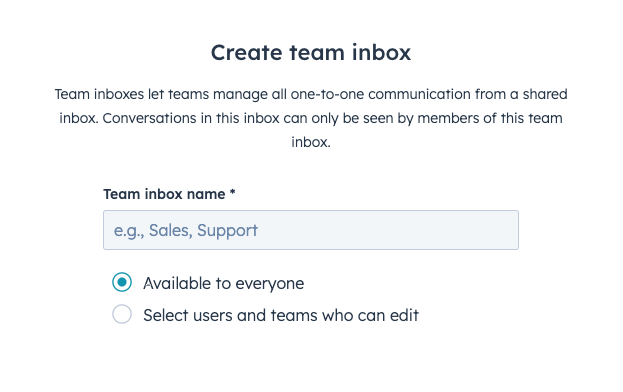Click the description line starting 'Team inboxes let teams'
This screenshot has width=623, height=392.
click(x=311, y=94)
